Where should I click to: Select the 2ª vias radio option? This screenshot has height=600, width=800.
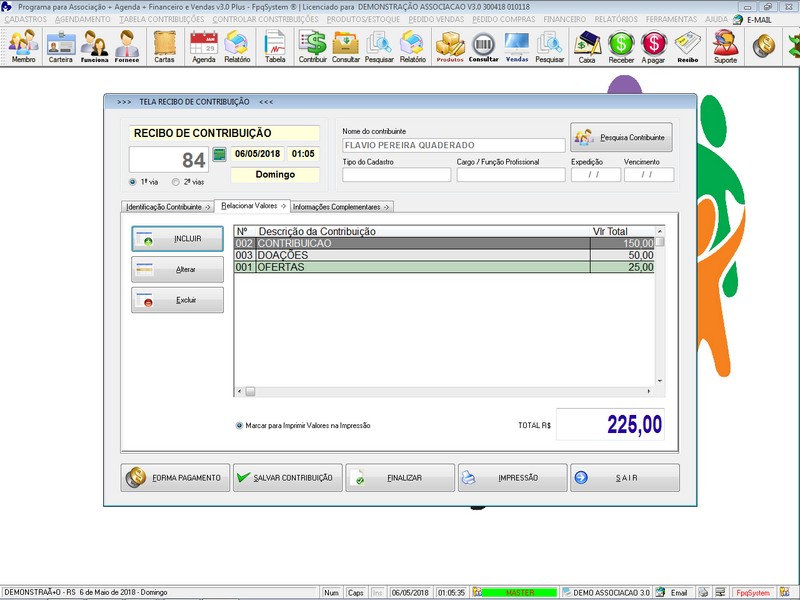pos(176,182)
